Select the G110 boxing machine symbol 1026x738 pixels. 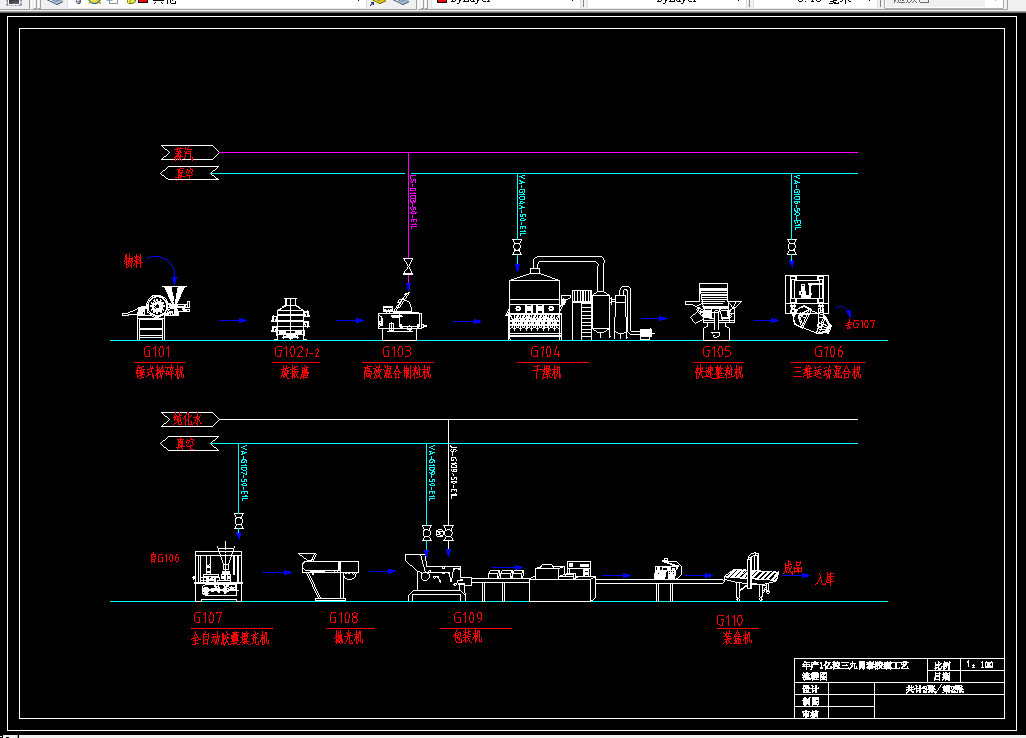click(751, 576)
